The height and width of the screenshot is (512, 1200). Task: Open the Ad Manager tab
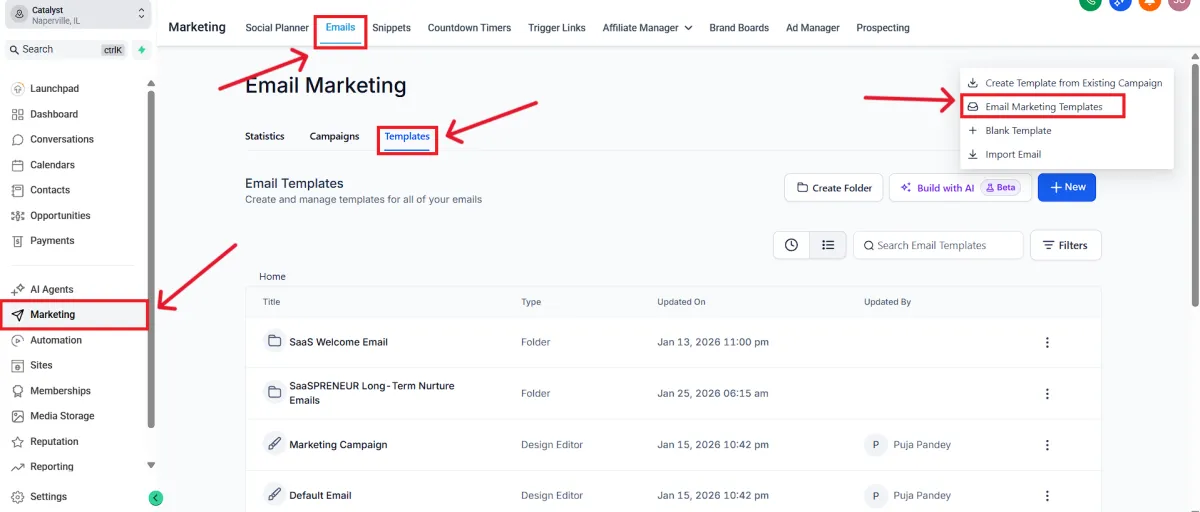click(813, 28)
